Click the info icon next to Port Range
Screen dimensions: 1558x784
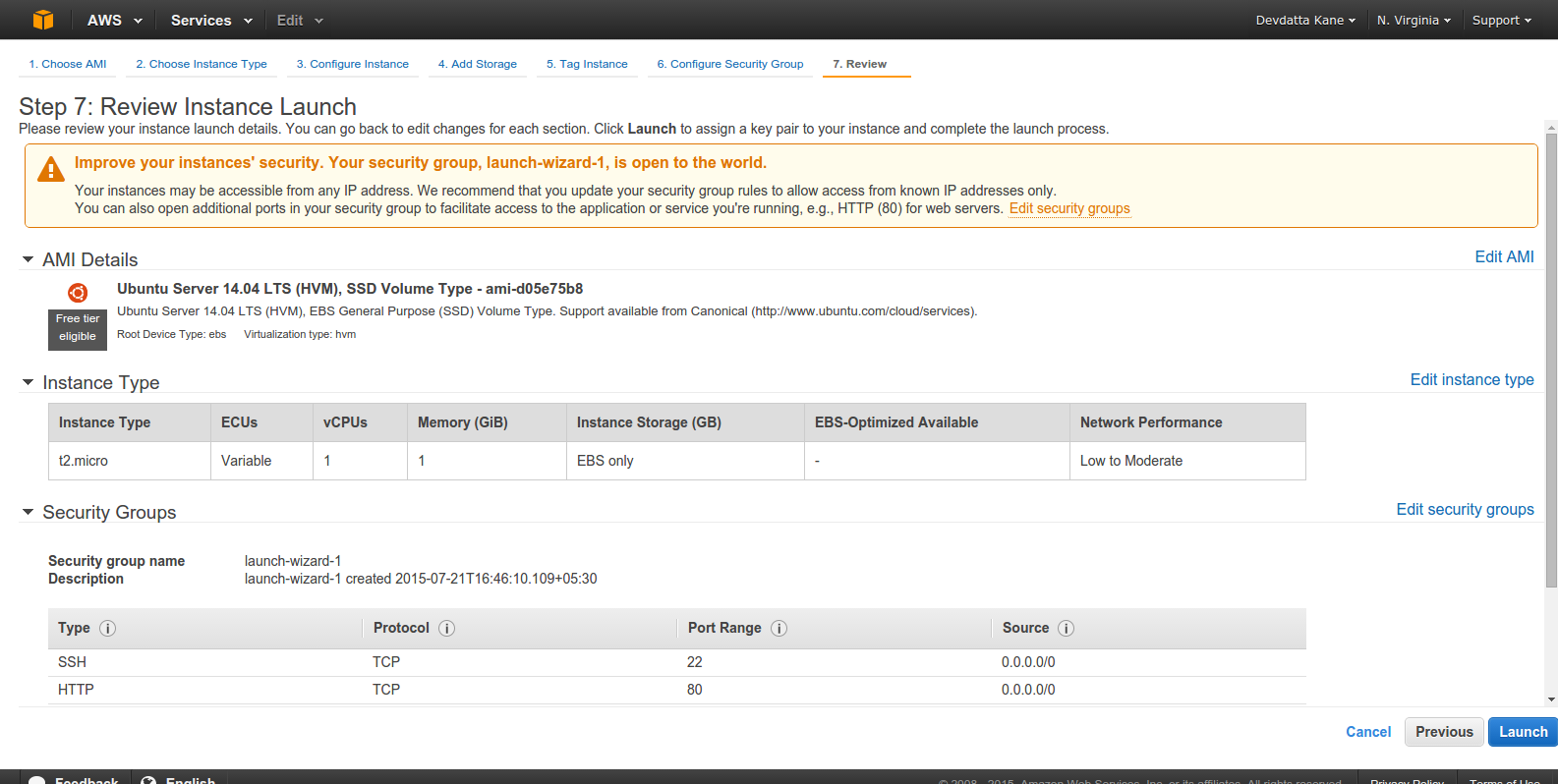[779, 628]
